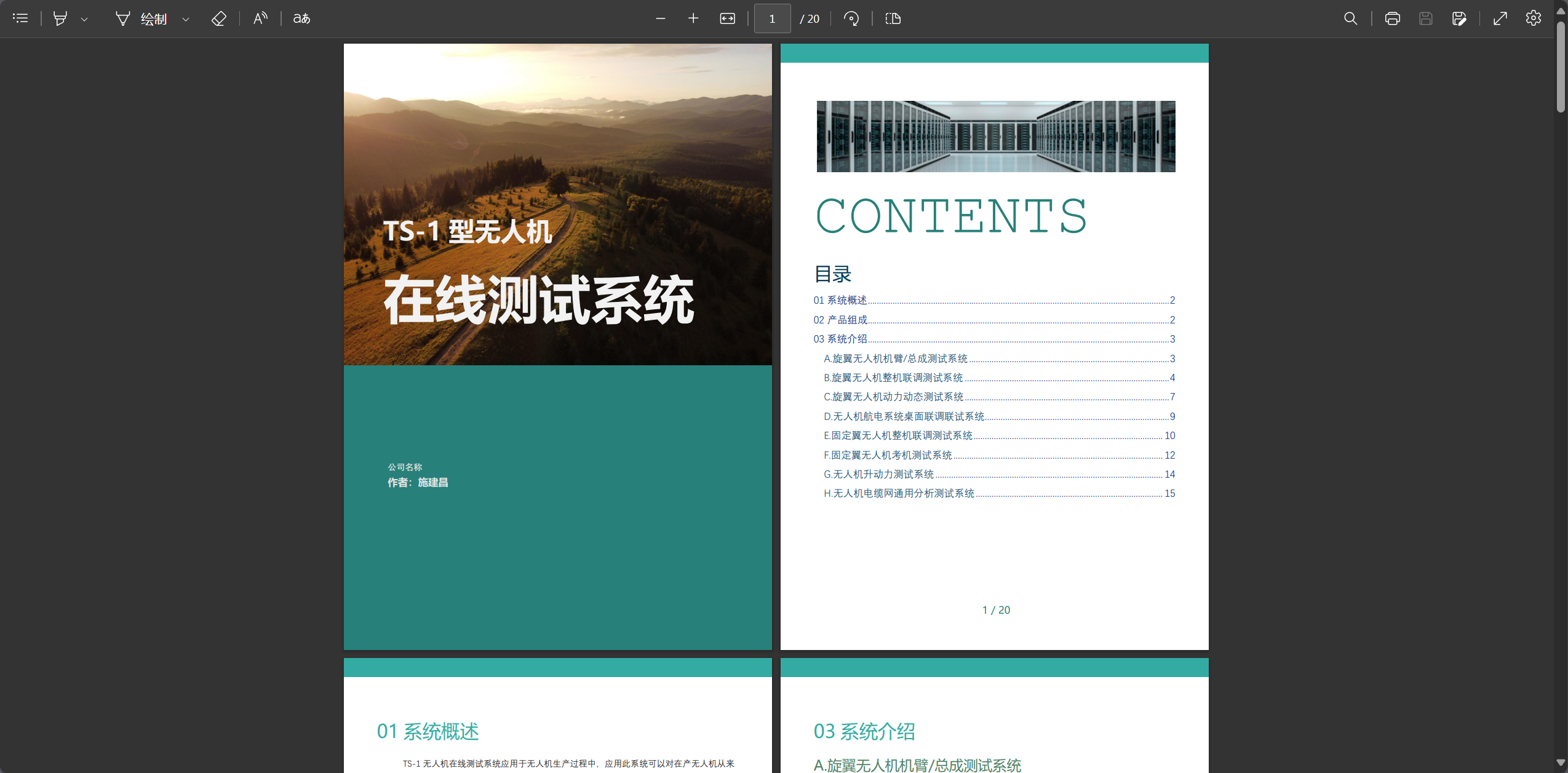The height and width of the screenshot is (773, 1568).
Task: Click the save as icon
Action: (x=1459, y=18)
